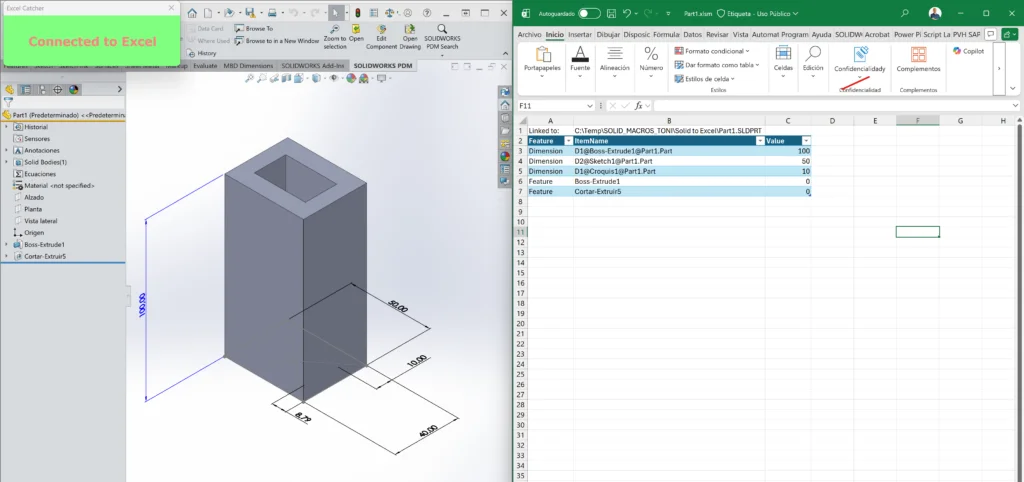Open Copilot in the Excel ribbon
1024x482 pixels.
pyautogui.click(x=968, y=51)
